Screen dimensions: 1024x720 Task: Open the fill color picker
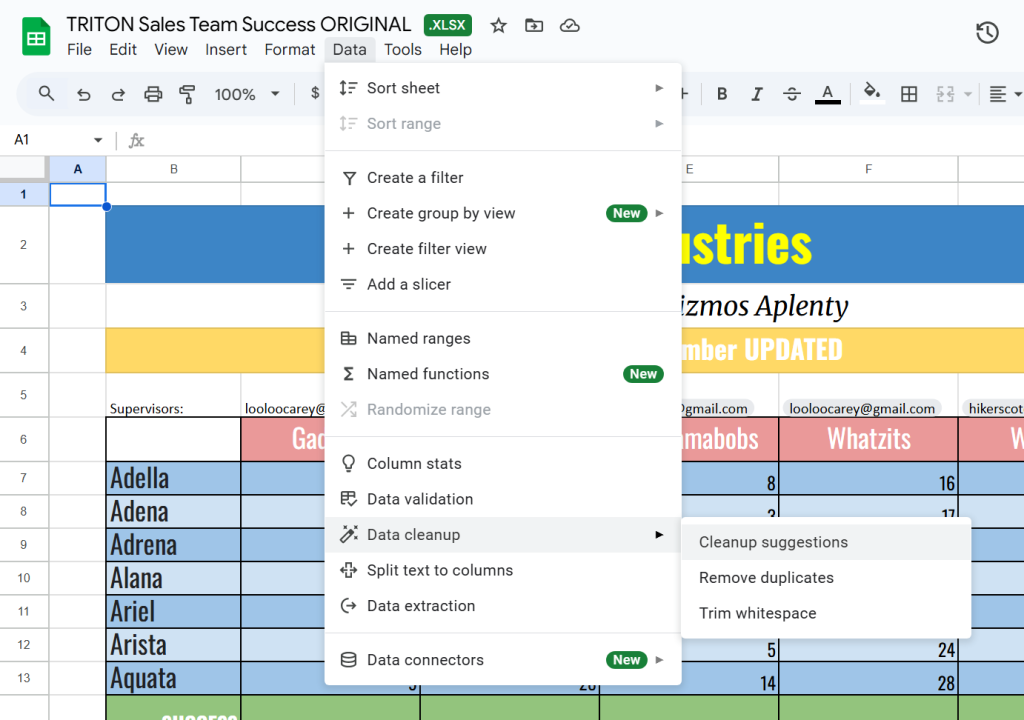click(872, 93)
